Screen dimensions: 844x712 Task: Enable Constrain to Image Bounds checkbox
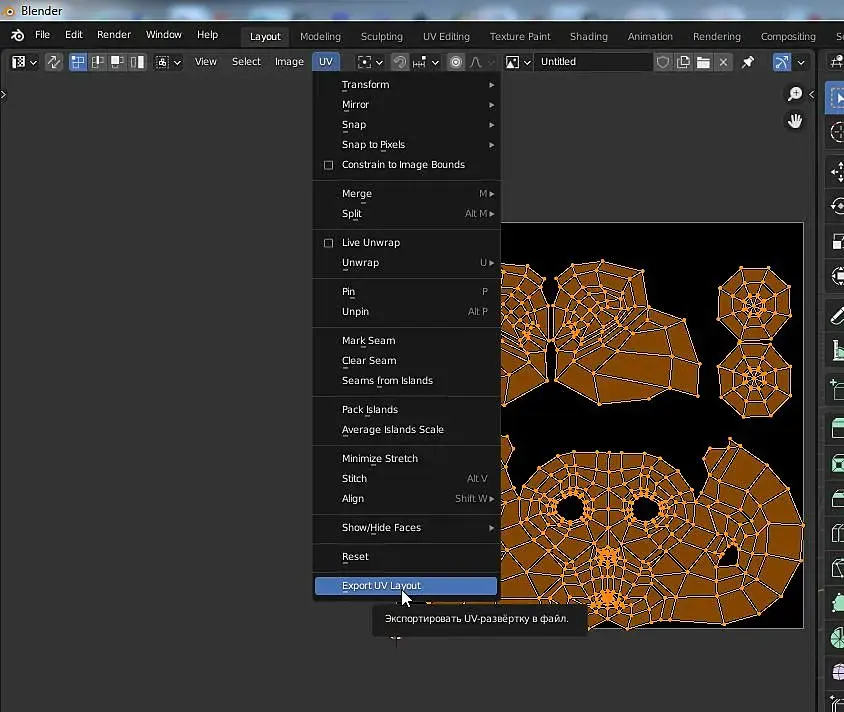[328, 165]
